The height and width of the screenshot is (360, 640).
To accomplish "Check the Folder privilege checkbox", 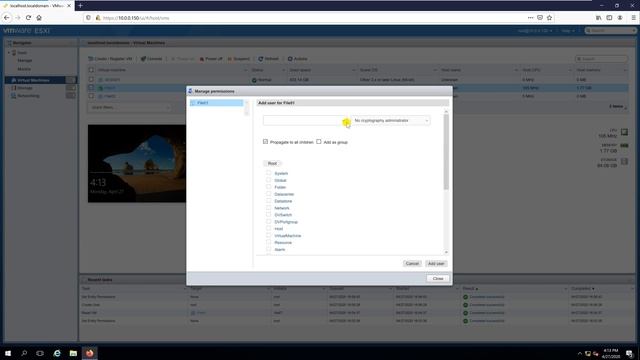I will 269,187.
